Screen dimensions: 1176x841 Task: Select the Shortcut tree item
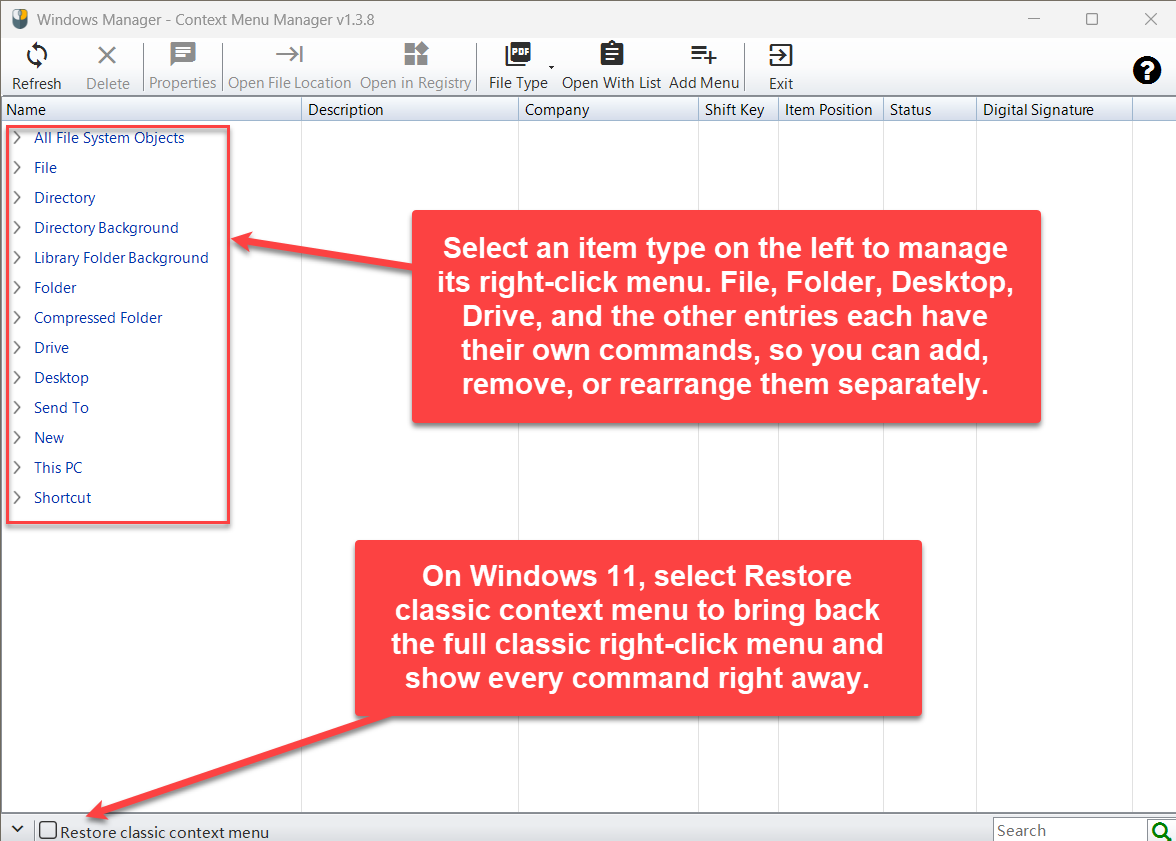coord(62,498)
